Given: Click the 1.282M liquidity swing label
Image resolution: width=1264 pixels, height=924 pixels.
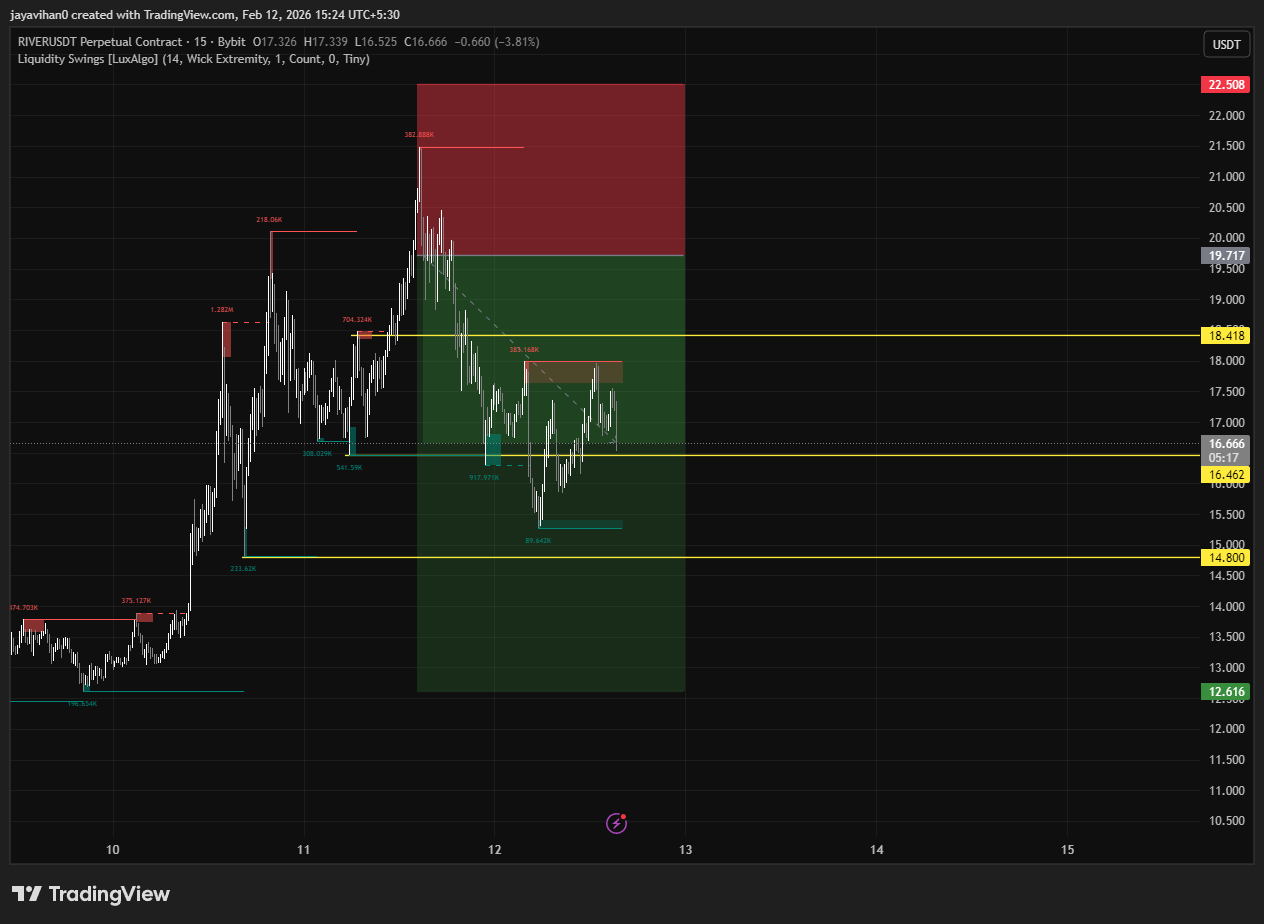Looking at the screenshot, I should (222, 310).
